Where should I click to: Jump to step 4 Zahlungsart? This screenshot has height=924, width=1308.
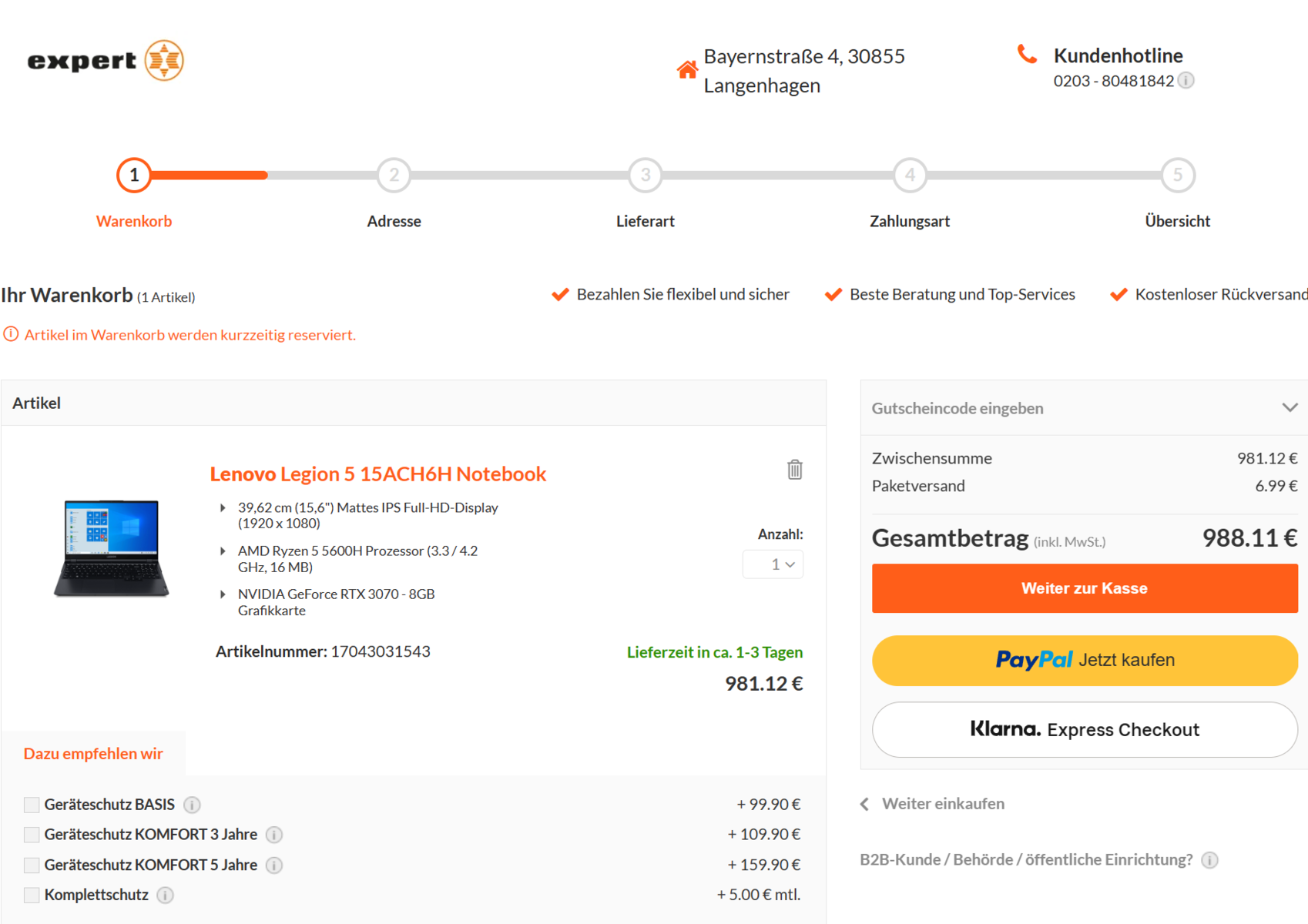point(910,176)
